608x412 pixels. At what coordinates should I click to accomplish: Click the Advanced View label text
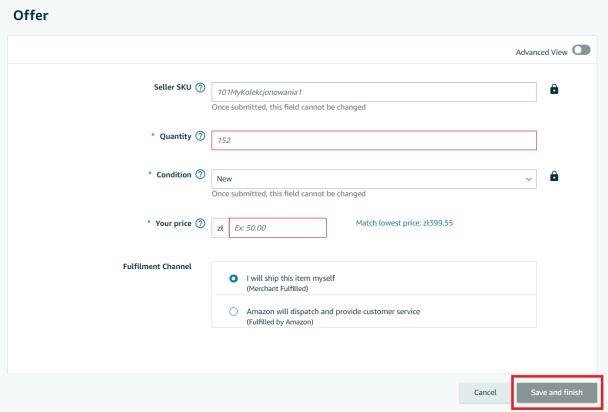pos(541,52)
